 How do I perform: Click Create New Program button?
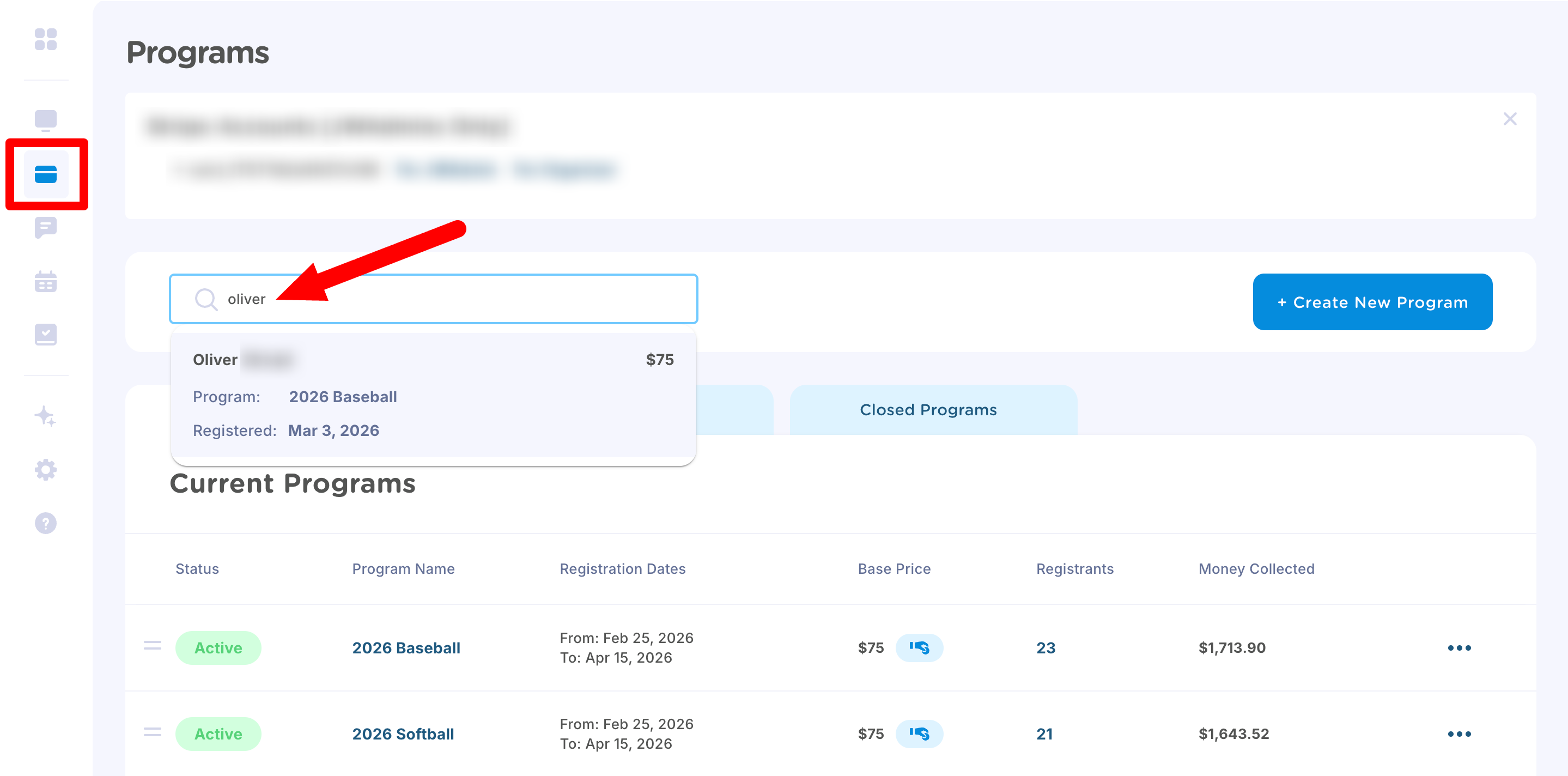(1372, 302)
